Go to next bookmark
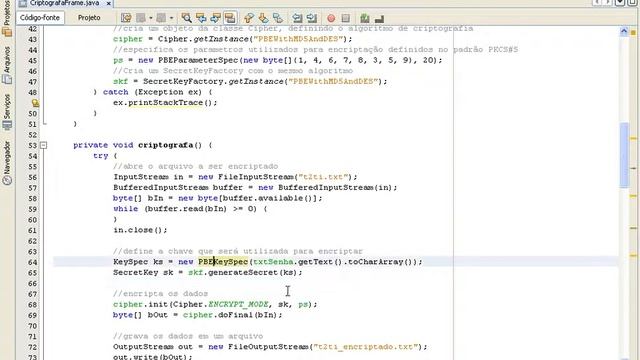Screen dimensions: 640x360 [263, 18]
